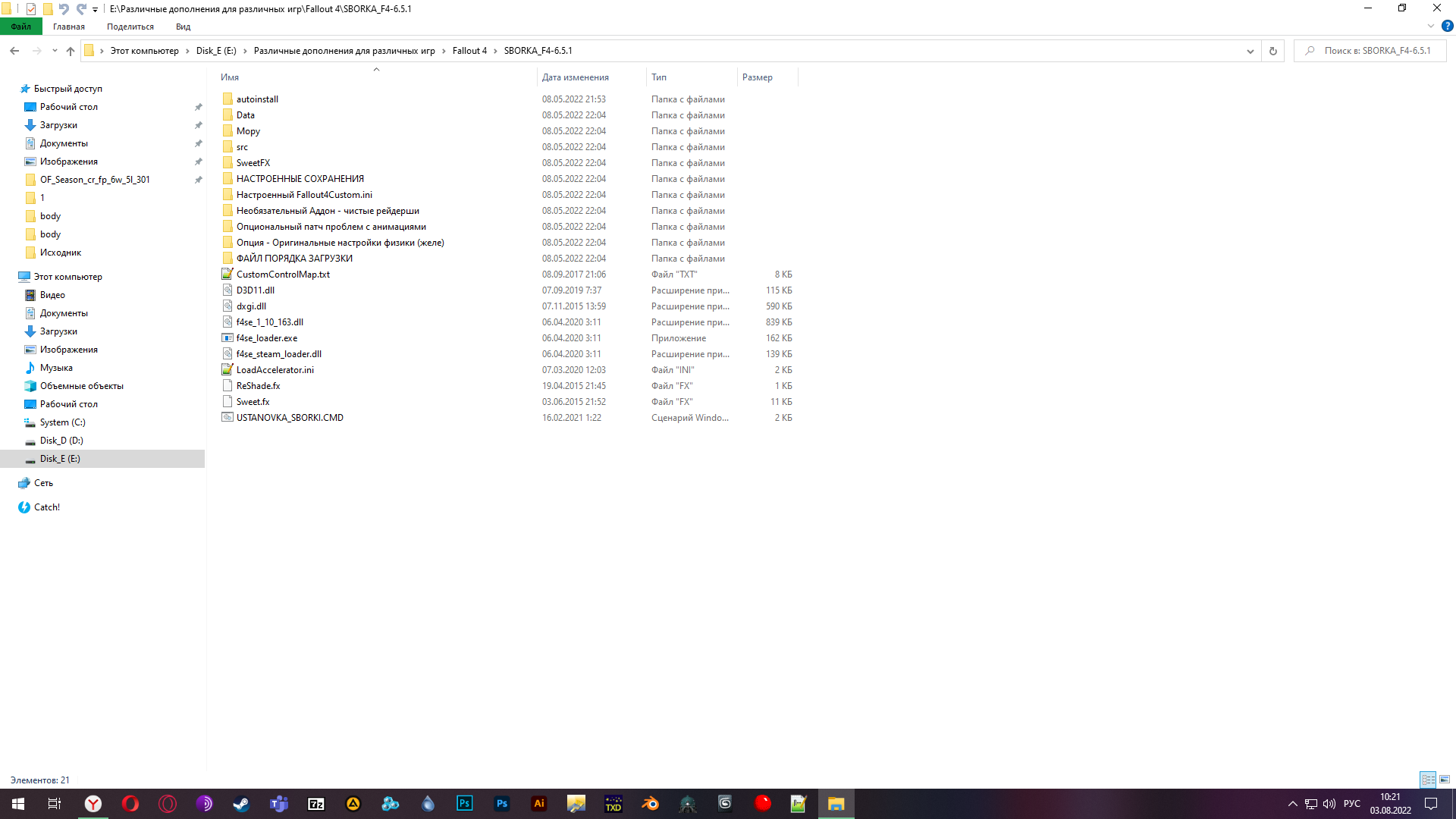Open Blender from the taskbar
1456x819 pixels.
point(651,804)
